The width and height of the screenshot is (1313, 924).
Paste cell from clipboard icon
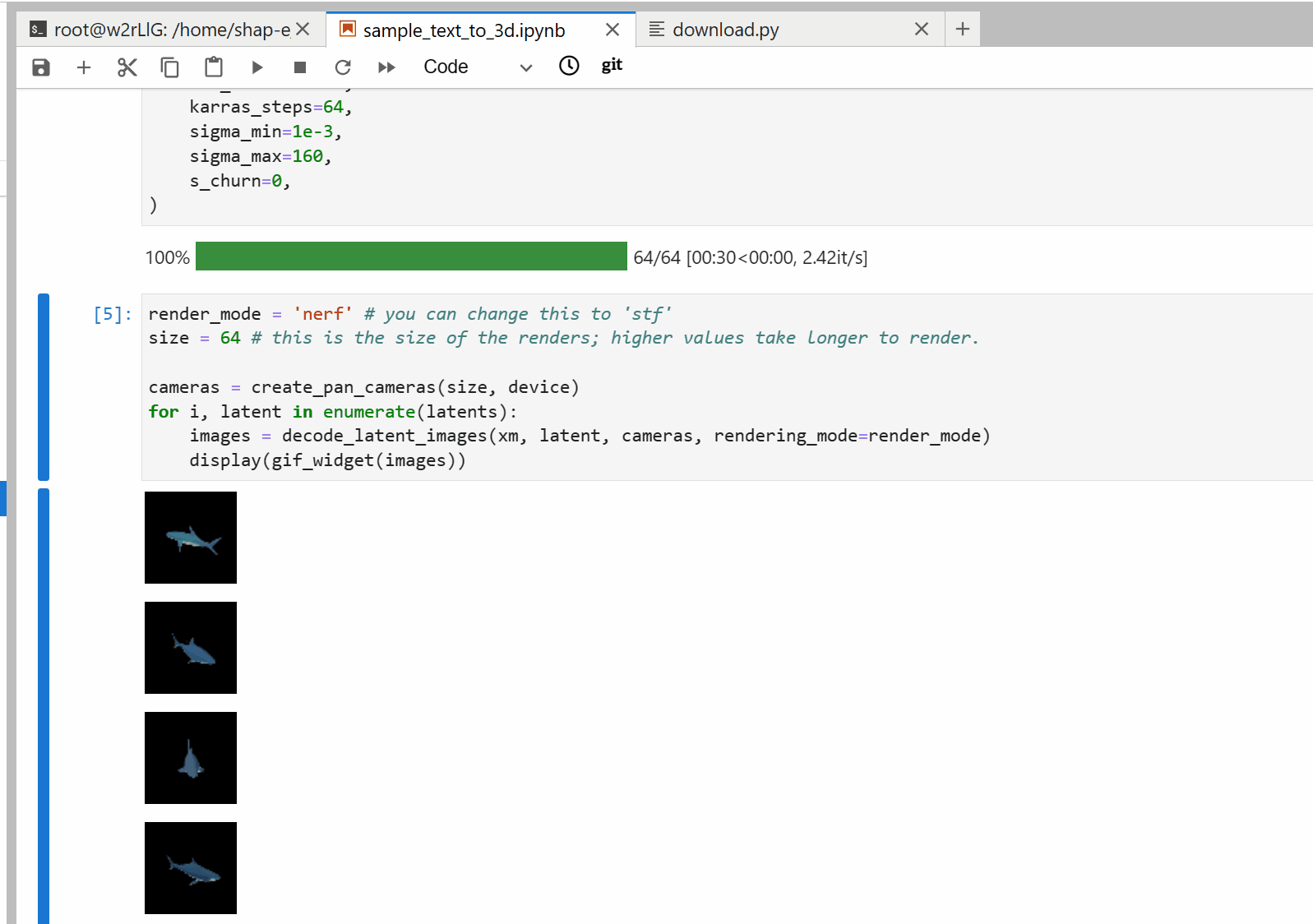(x=214, y=67)
